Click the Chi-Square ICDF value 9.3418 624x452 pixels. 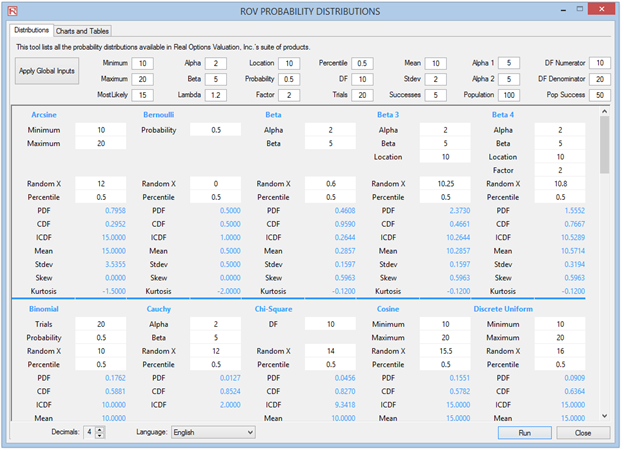pyautogui.click(x=345, y=405)
